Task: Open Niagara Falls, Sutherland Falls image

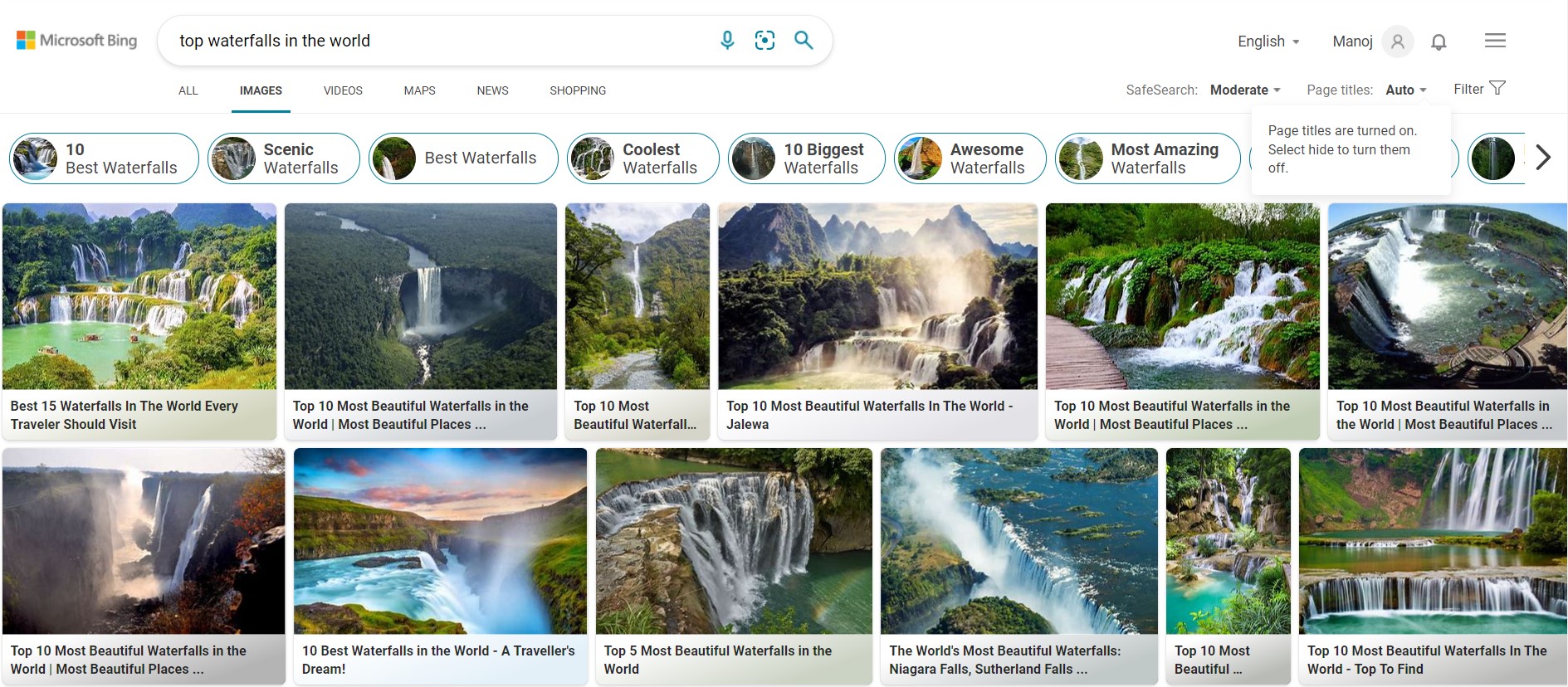Action: 1019,541
